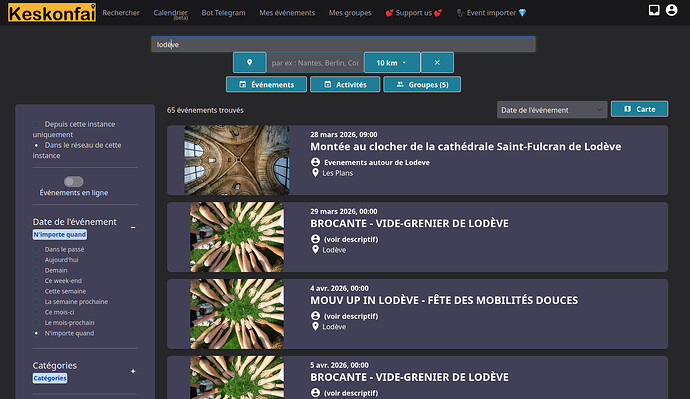The height and width of the screenshot is (399, 690).
Task: Show results on Carte map
Action: (x=639, y=109)
